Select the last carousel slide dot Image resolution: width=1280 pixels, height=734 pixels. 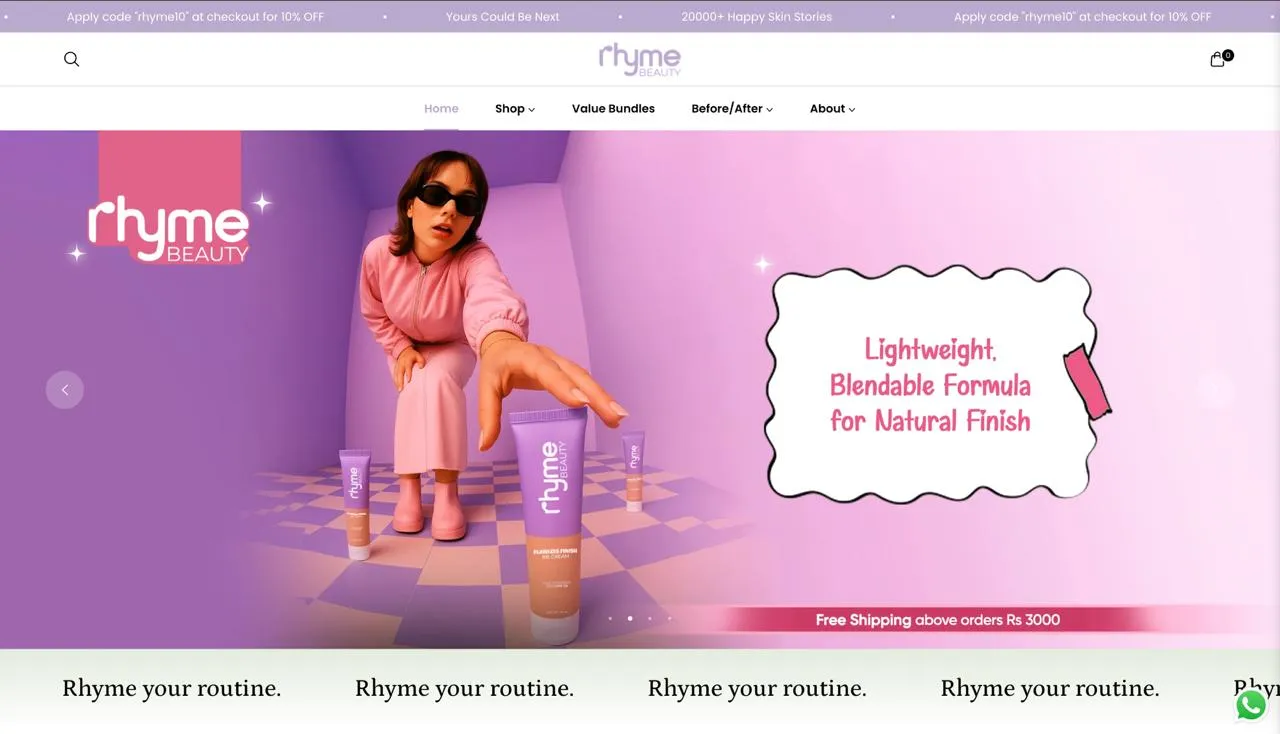pyautogui.click(x=670, y=618)
